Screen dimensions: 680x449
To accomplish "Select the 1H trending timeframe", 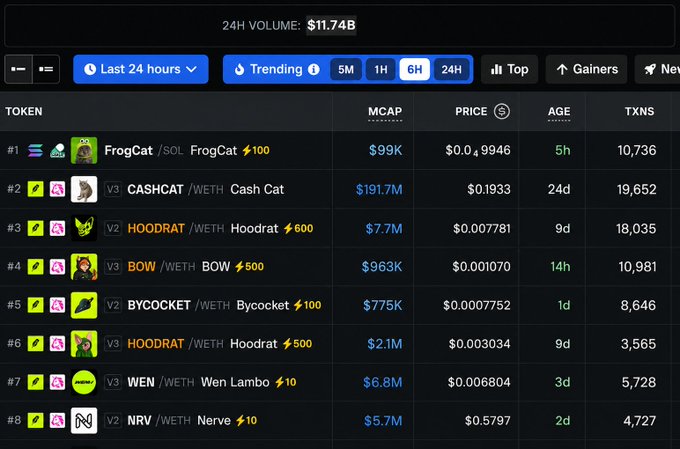I will tap(380, 69).
